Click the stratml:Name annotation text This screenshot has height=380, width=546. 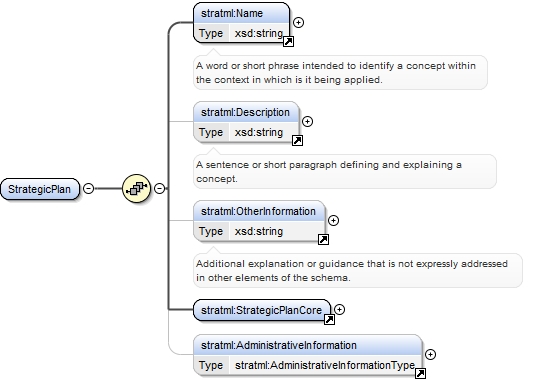click(336, 72)
